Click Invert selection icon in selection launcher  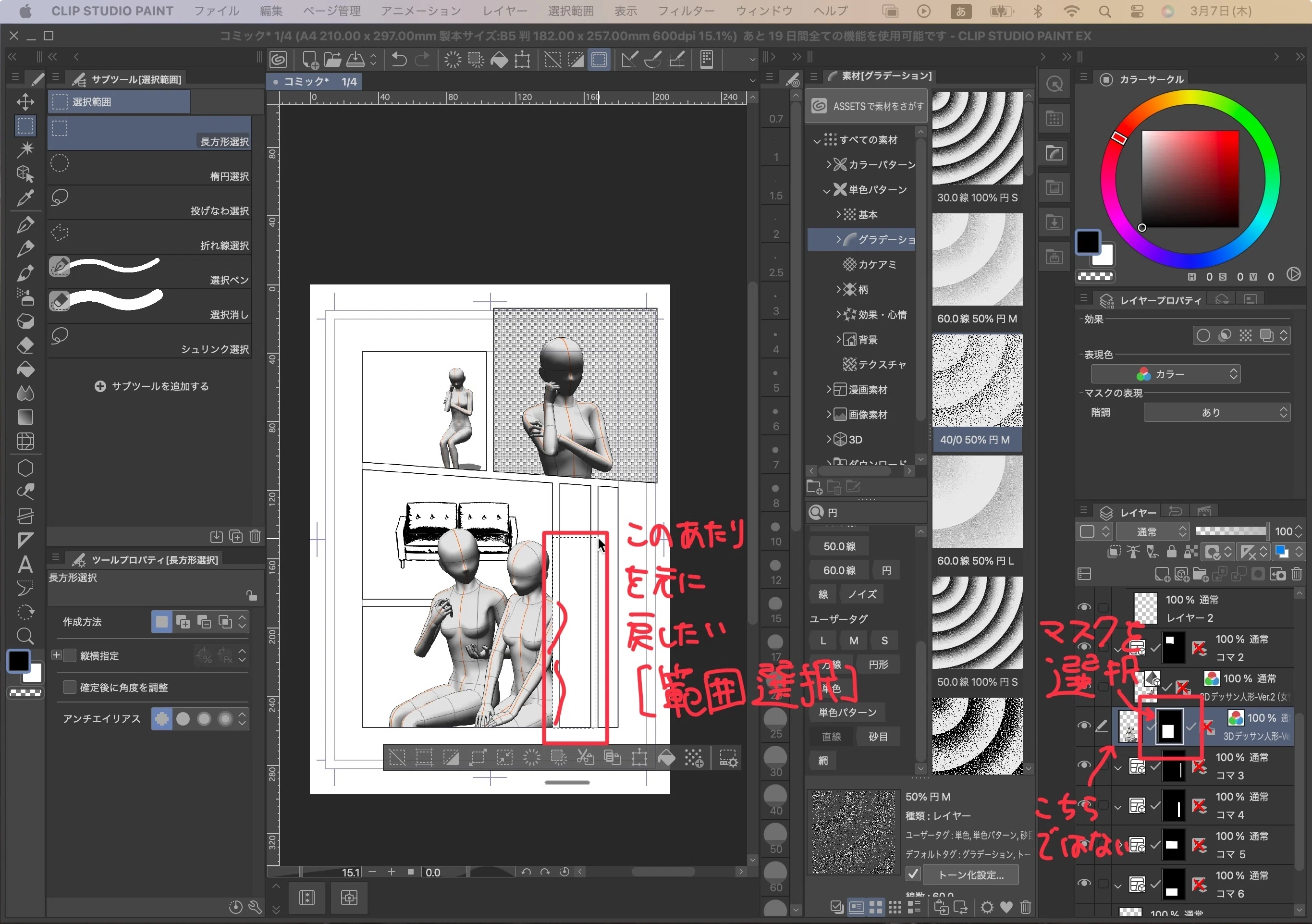tap(451, 758)
